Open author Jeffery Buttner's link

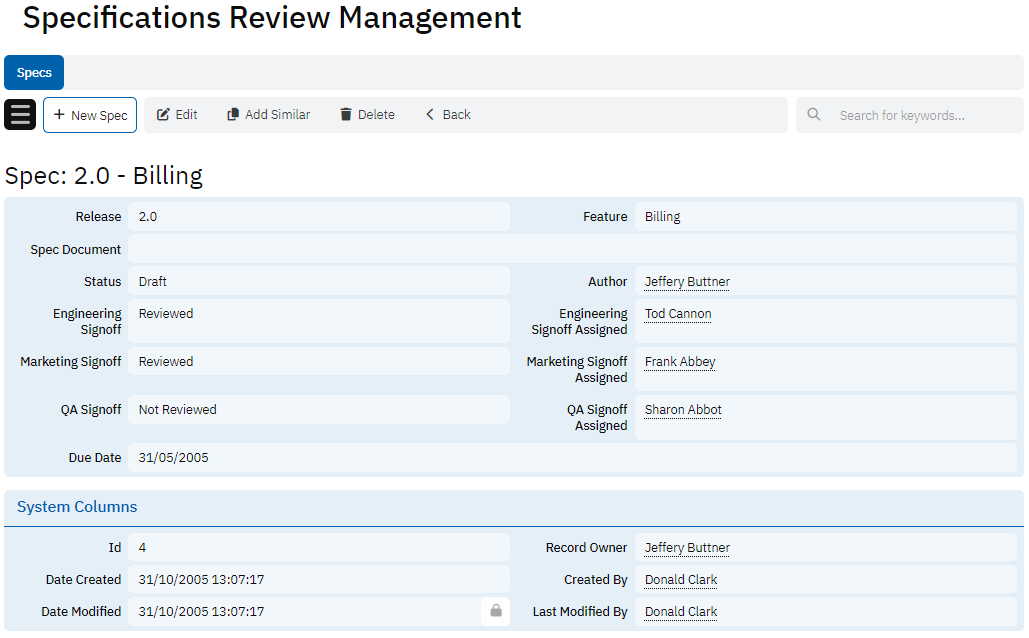point(687,282)
